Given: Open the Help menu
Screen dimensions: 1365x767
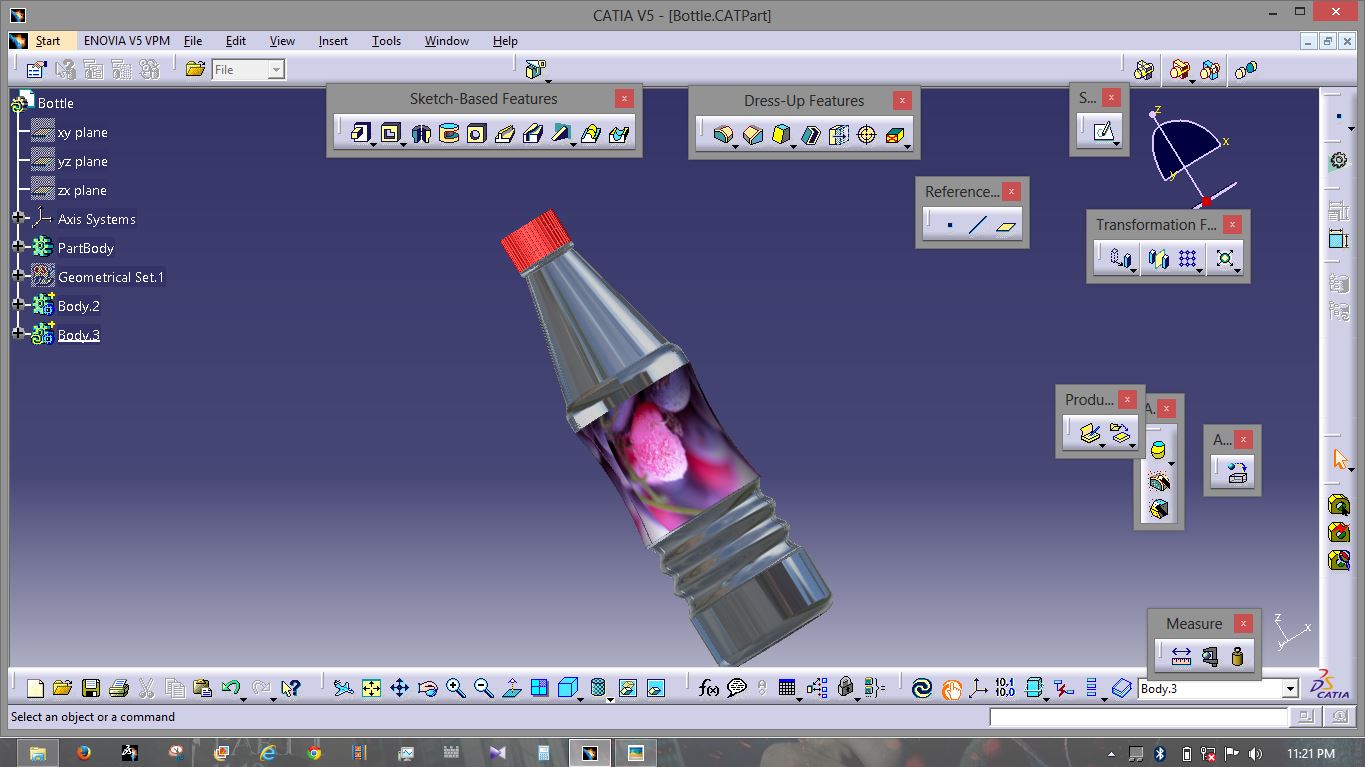Looking at the screenshot, I should click(505, 41).
